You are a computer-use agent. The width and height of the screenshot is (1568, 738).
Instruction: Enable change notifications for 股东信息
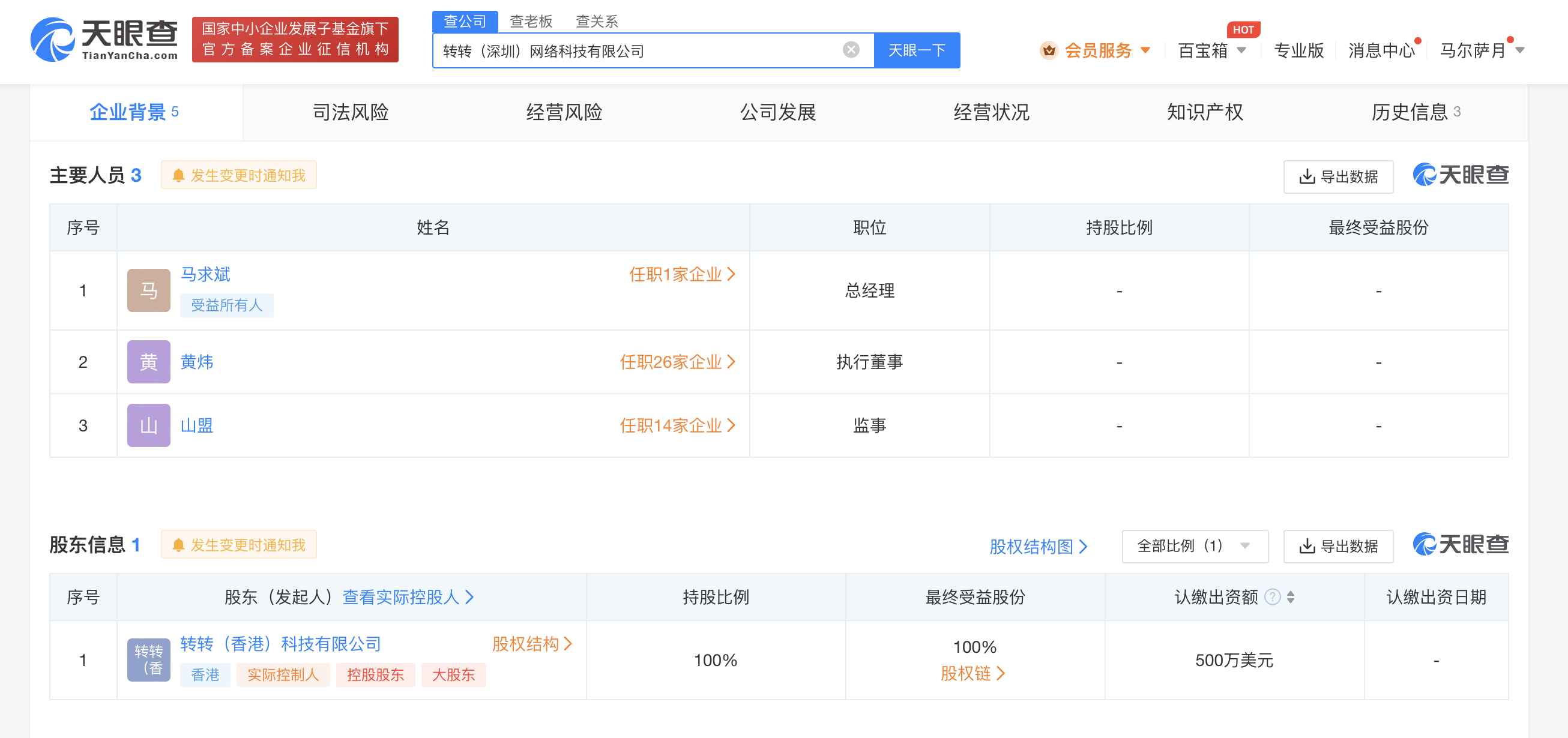[x=239, y=545]
